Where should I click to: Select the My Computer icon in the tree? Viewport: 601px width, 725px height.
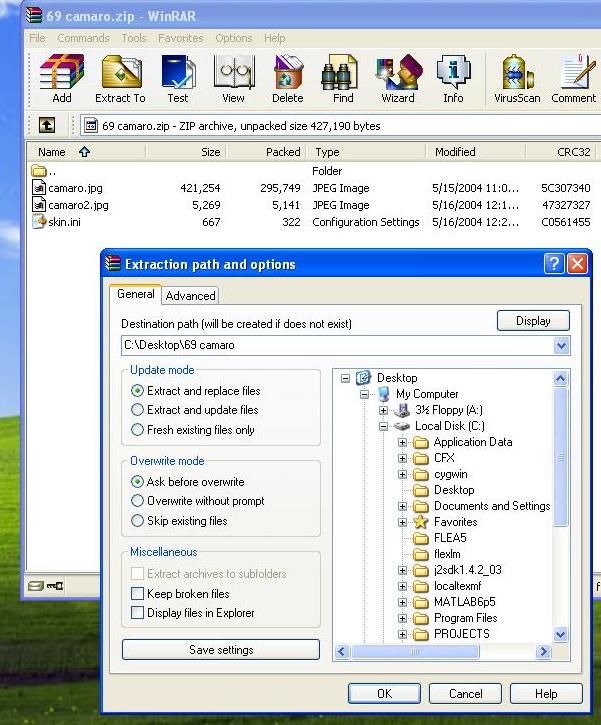point(383,394)
